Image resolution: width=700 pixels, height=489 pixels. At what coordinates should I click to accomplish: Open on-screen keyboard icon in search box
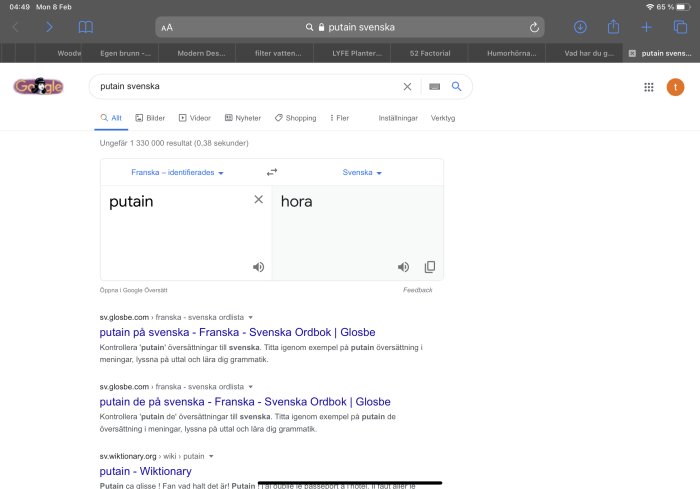click(x=434, y=87)
